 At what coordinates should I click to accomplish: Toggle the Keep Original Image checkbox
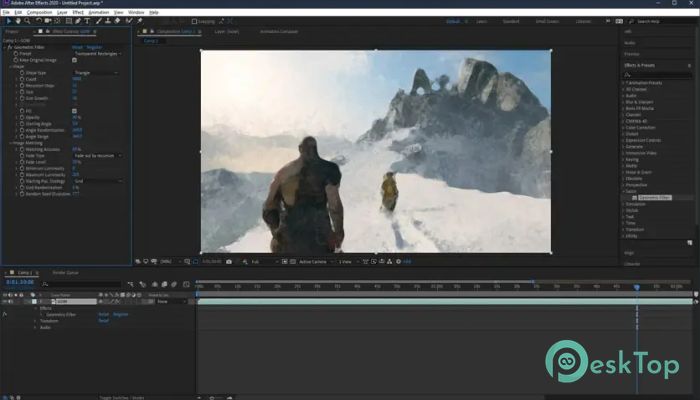pyautogui.click(x=74, y=60)
